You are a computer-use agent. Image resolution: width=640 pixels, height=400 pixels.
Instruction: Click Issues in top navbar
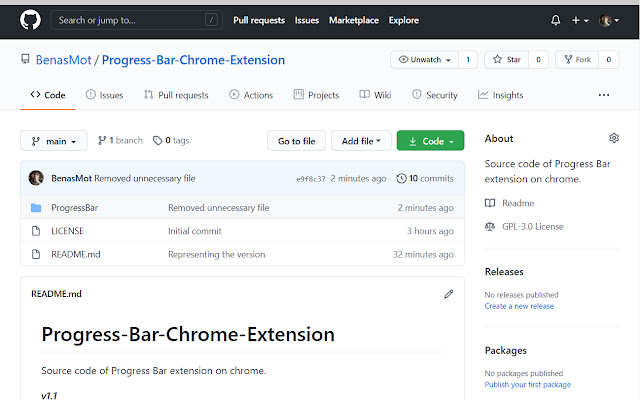[x=307, y=20]
